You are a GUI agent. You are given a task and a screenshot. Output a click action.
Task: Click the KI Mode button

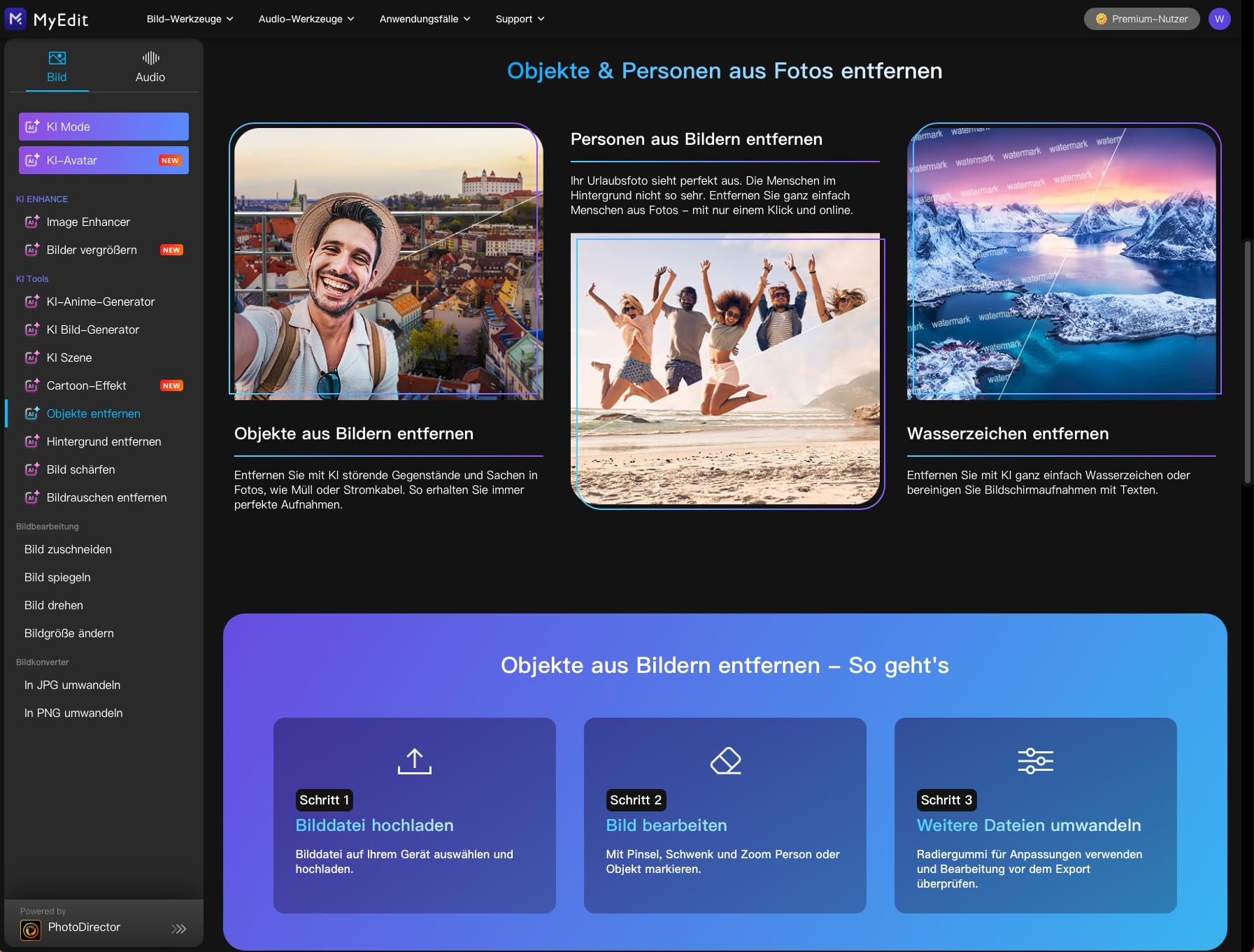104,127
